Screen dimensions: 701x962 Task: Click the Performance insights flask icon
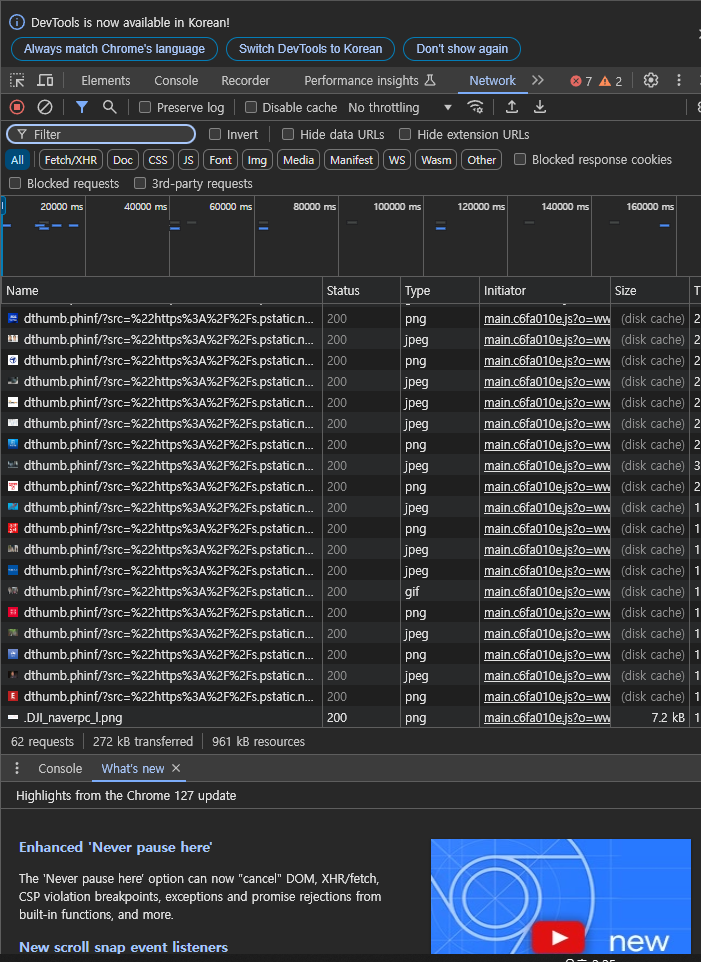click(431, 80)
